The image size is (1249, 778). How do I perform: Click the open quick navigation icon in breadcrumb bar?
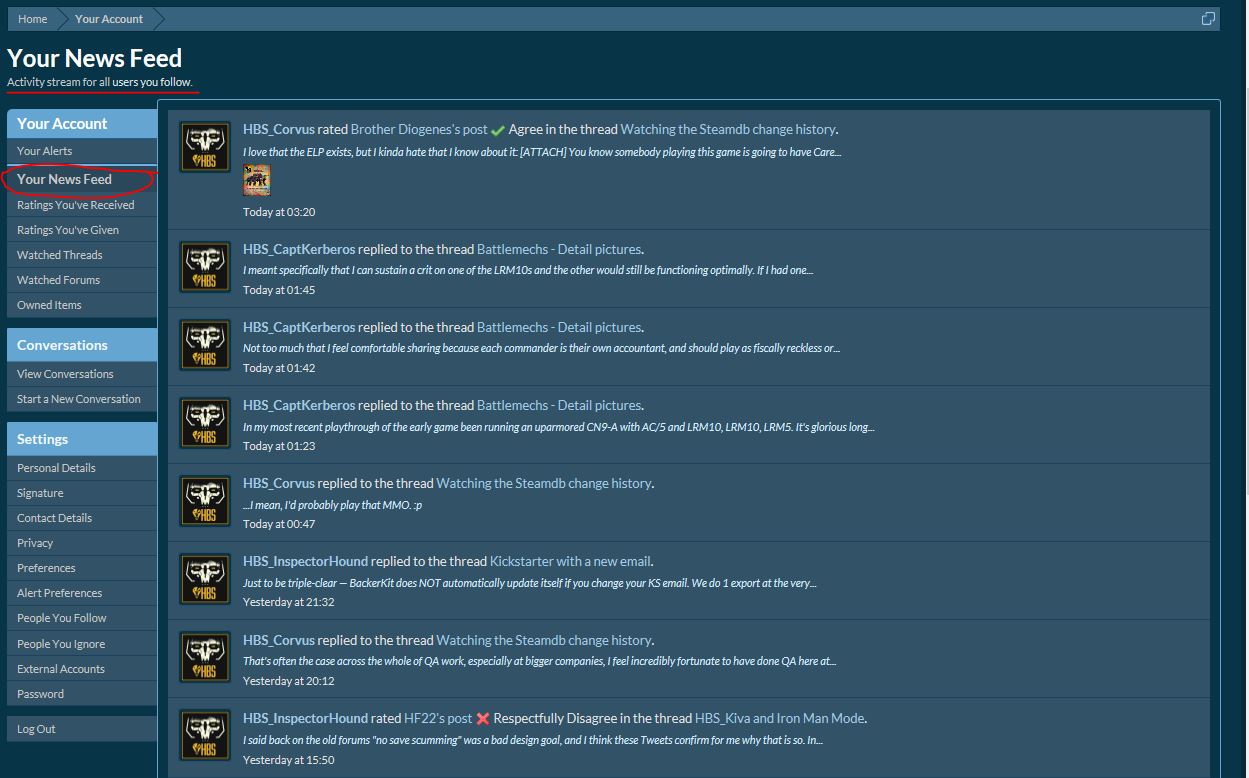(1208, 19)
